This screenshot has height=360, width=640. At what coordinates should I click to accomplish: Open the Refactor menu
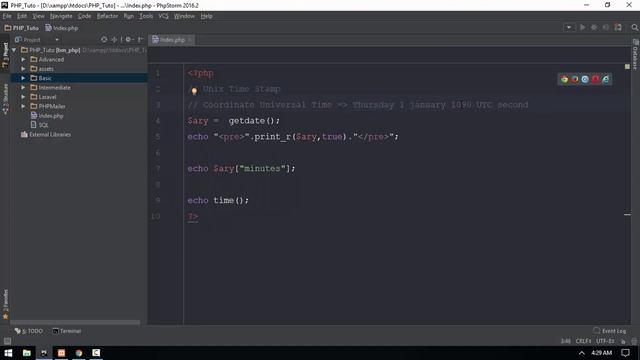tap(107, 16)
